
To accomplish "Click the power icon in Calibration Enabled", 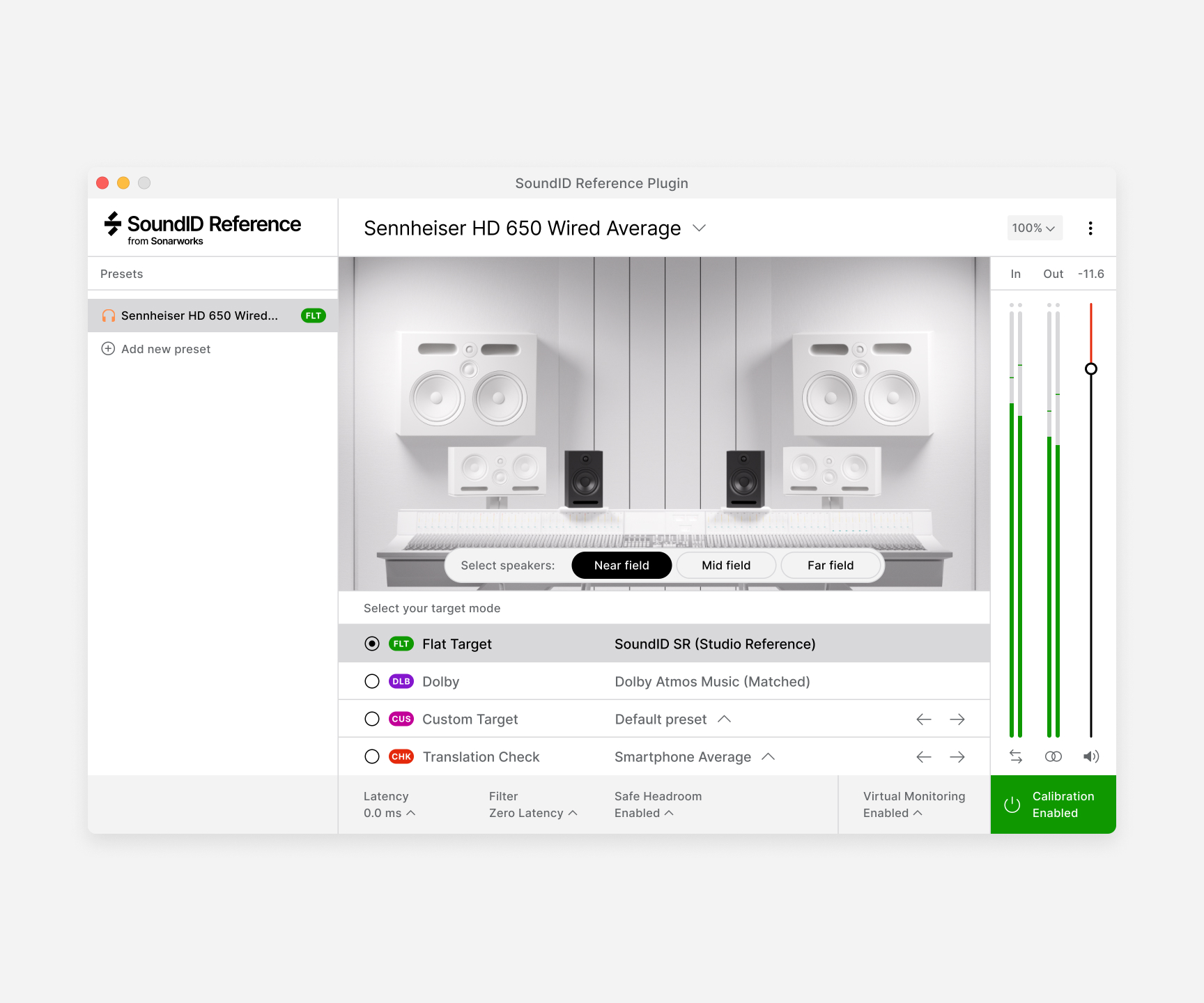I will 1011,804.
